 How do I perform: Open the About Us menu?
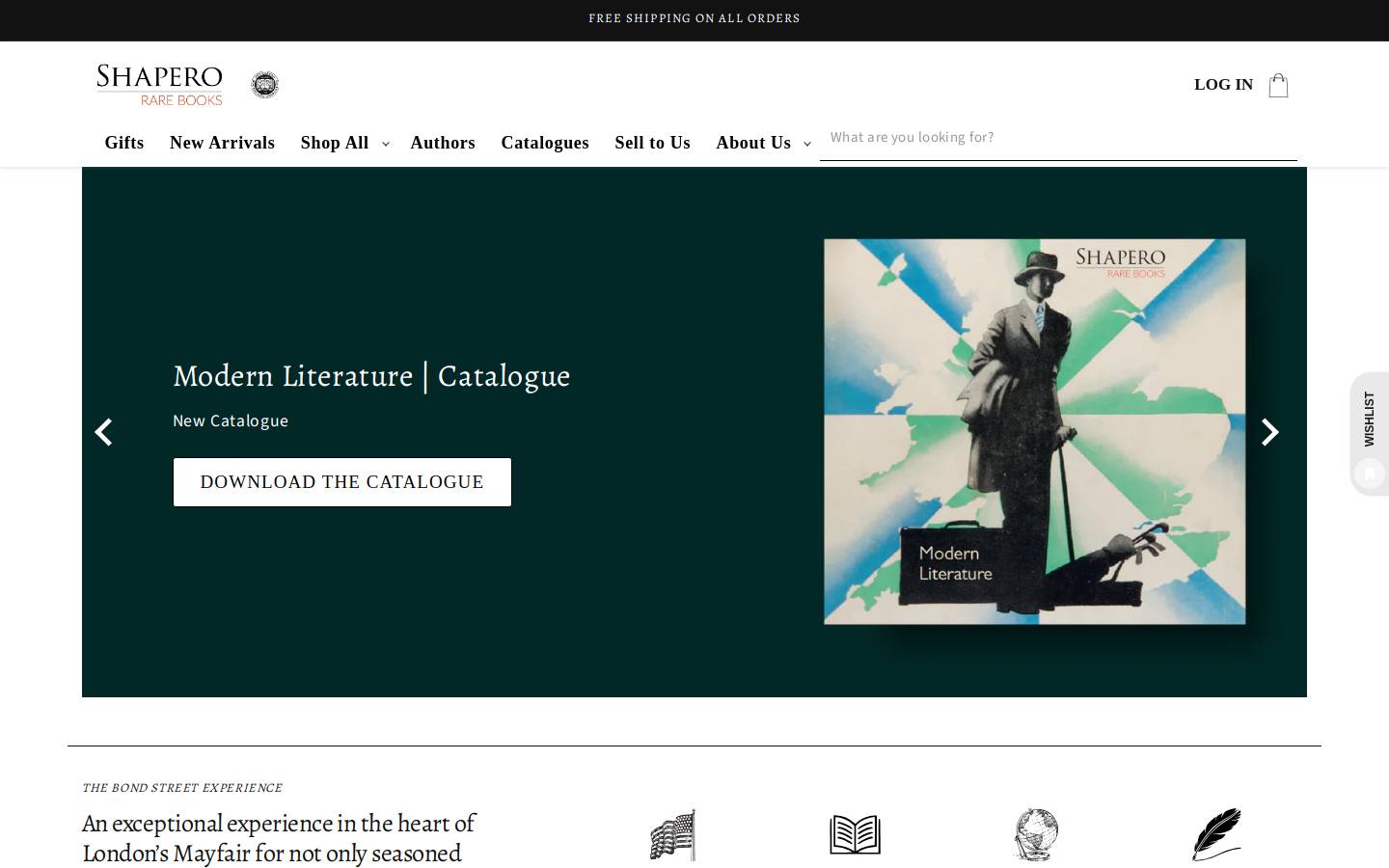coord(753,143)
